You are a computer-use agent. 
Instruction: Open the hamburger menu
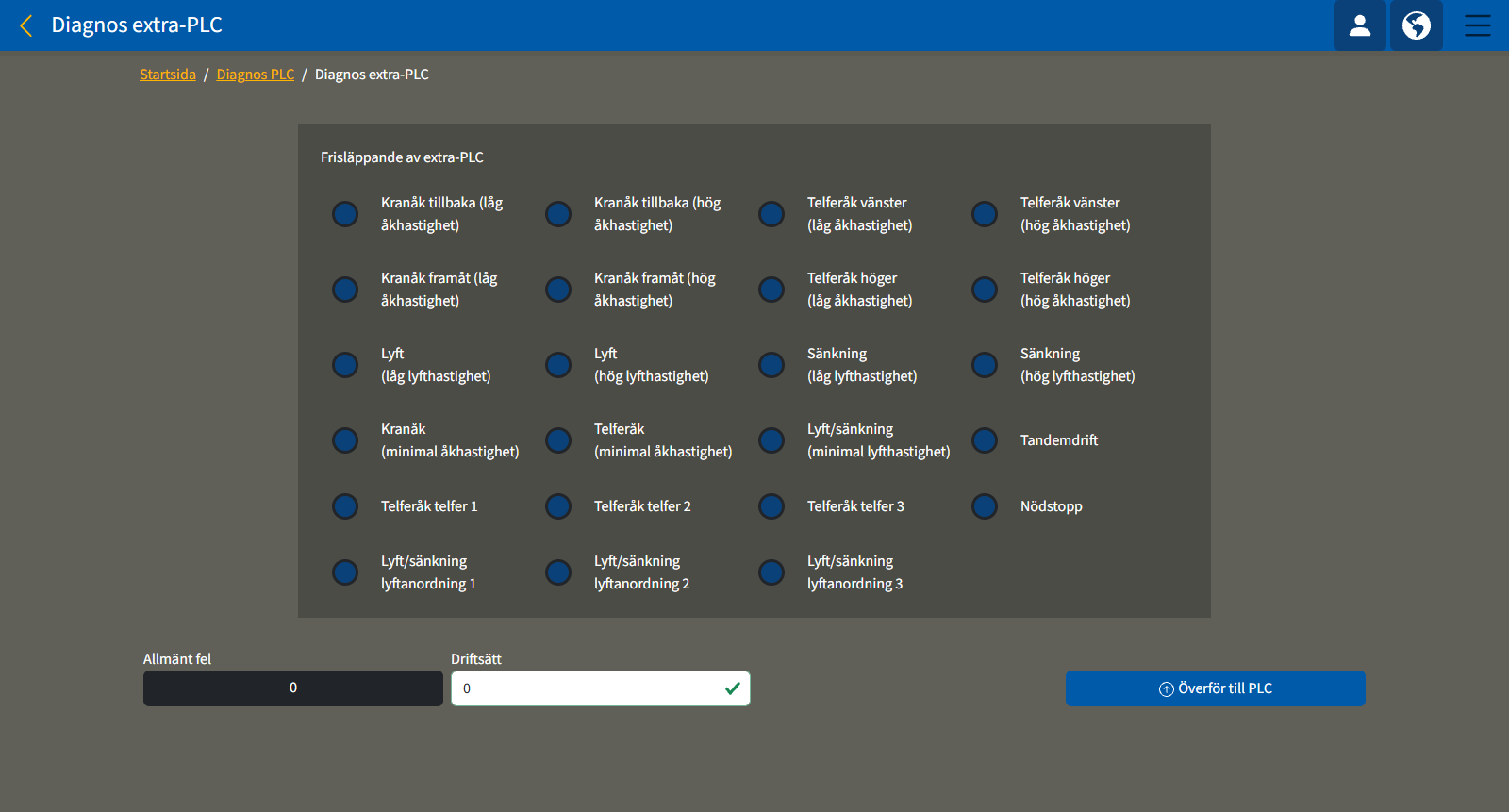tap(1477, 25)
